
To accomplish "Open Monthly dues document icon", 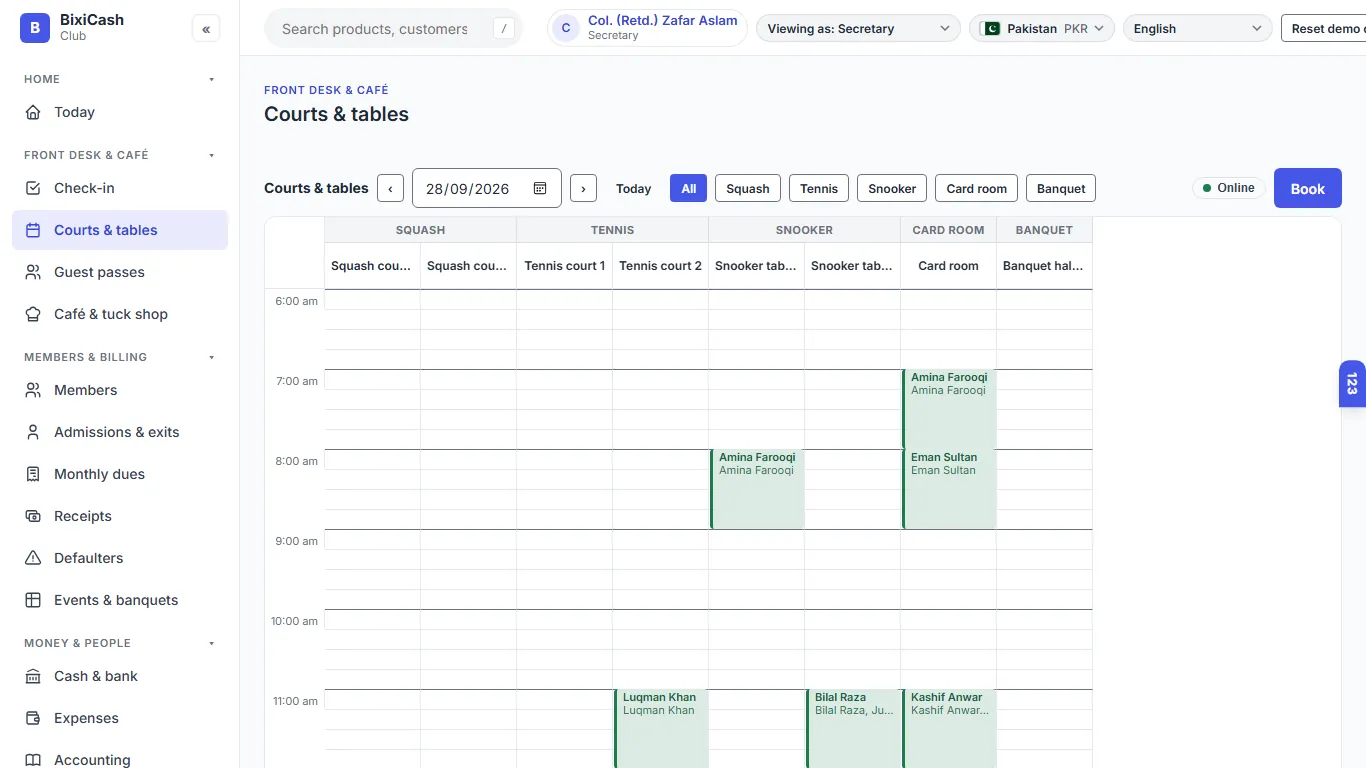I will coord(33,474).
